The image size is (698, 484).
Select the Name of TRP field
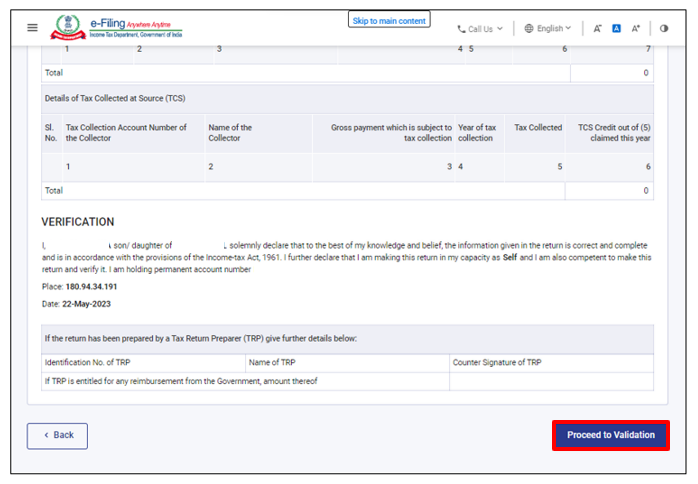(x=347, y=362)
